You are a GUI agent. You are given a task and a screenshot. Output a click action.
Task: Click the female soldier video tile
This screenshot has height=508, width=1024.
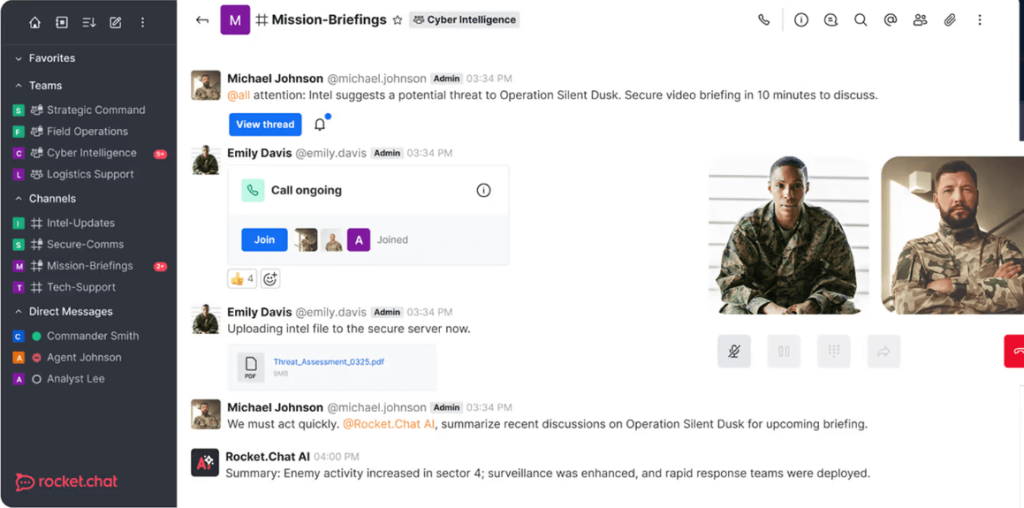[789, 235]
